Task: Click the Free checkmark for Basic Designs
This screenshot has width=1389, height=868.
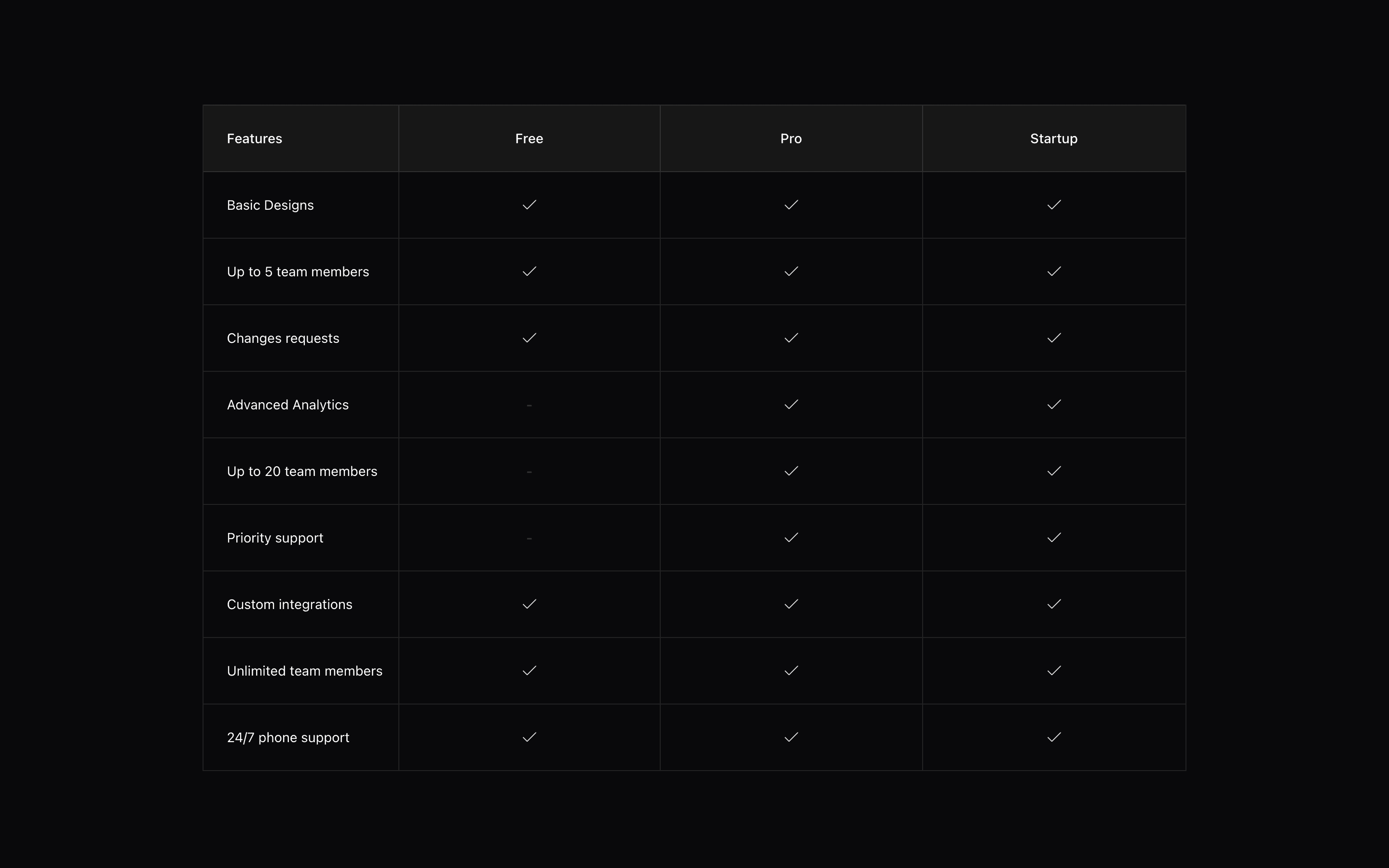Action: pyautogui.click(x=529, y=205)
